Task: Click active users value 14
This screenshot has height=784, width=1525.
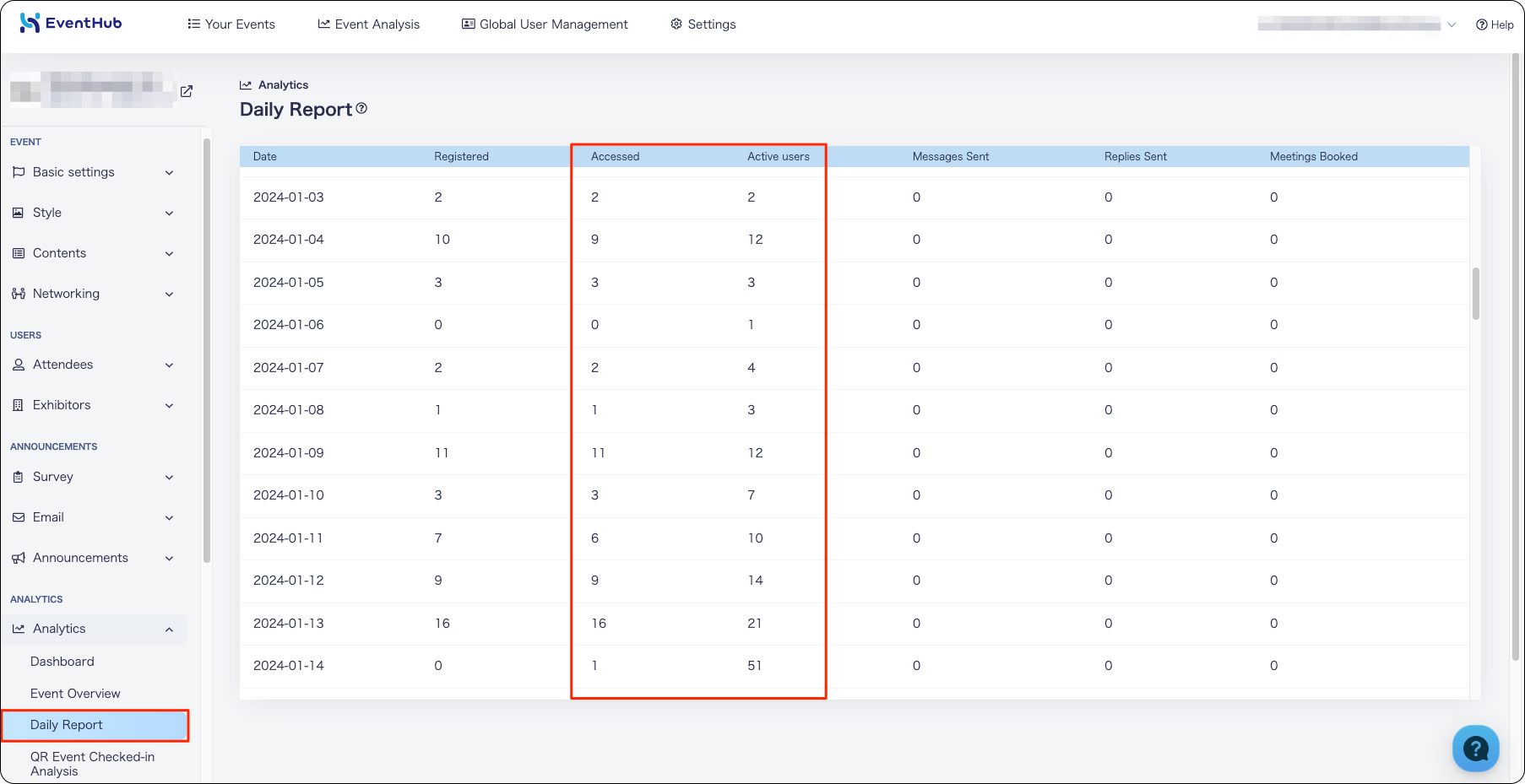Action: [755, 581]
